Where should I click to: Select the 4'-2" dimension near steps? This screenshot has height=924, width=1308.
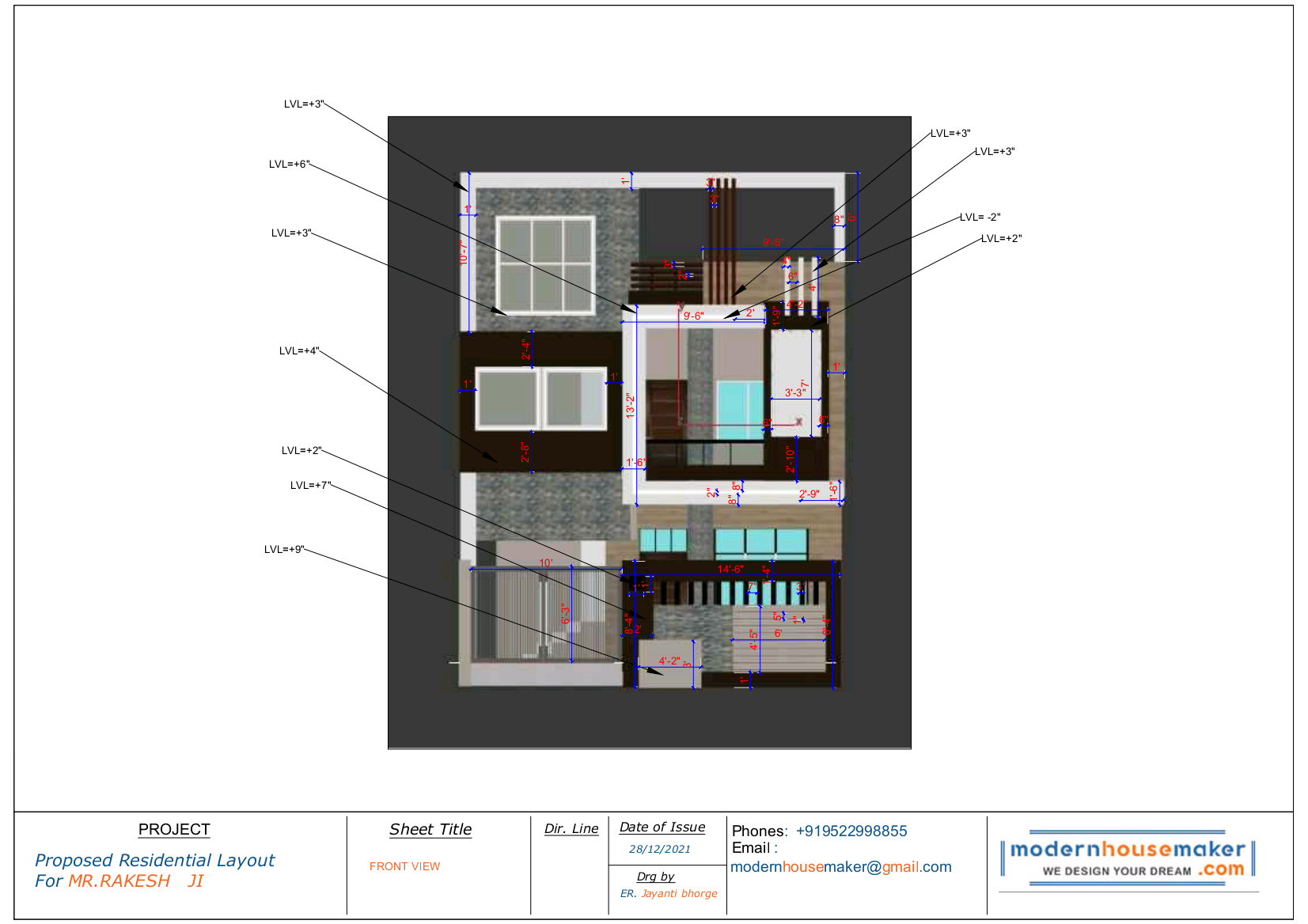point(669,661)
